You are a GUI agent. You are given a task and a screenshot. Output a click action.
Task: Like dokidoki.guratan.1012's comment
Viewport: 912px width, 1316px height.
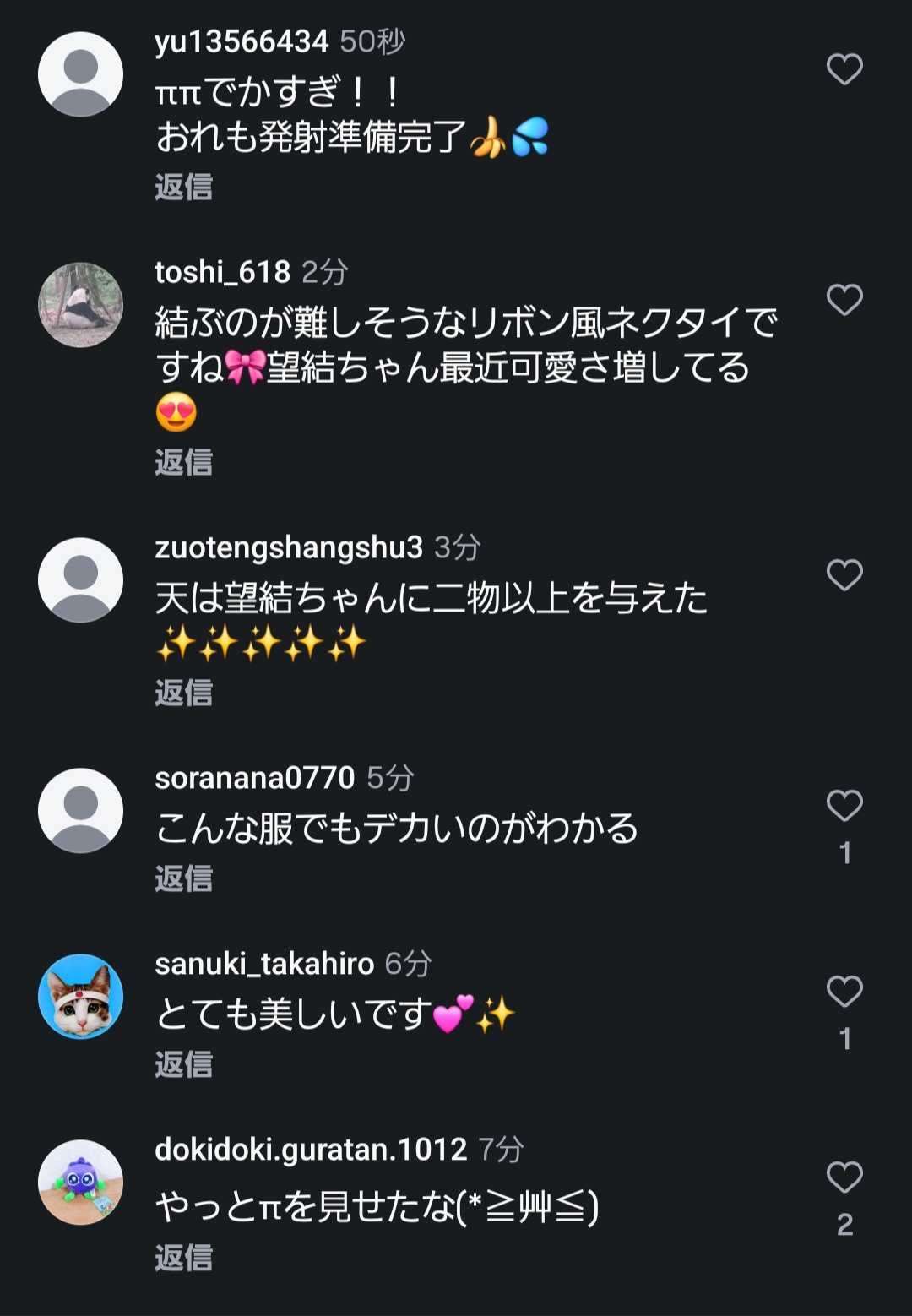(x=844, y=1177)
